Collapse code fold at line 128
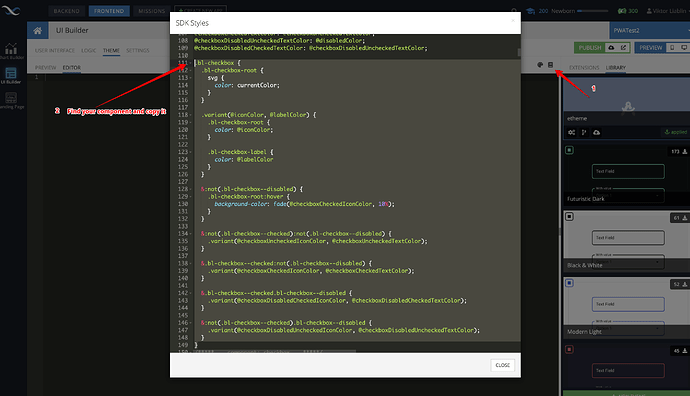 [x=190, y=189]
